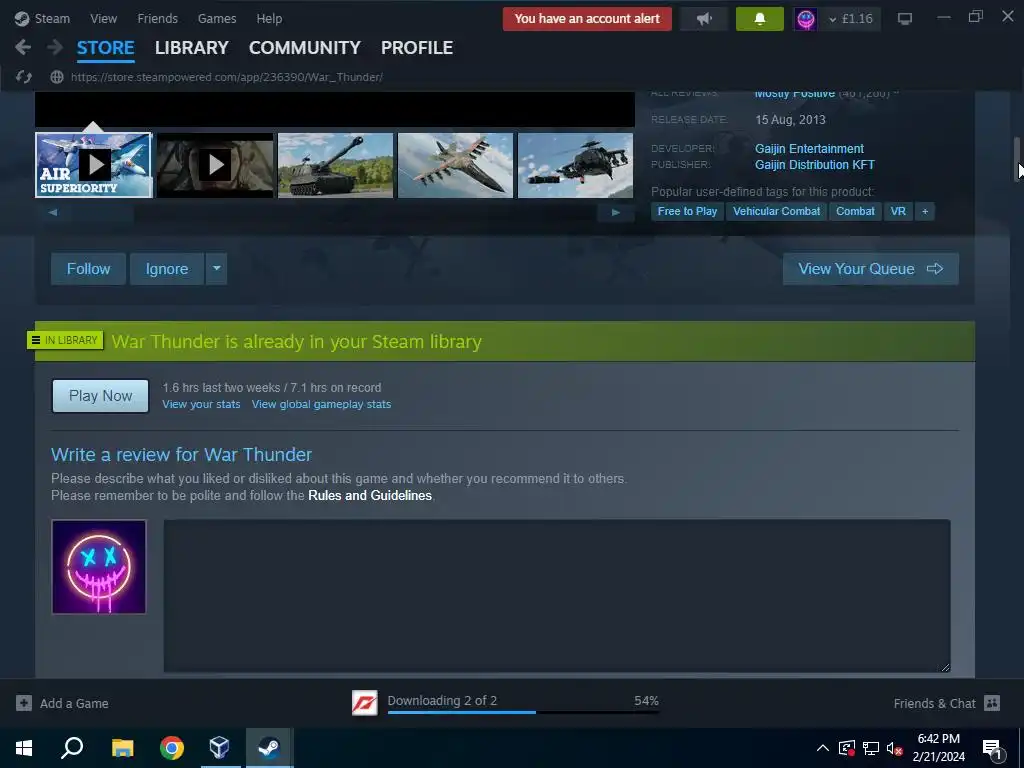Switch to the COMMUNITY tab

pos(304,48)
